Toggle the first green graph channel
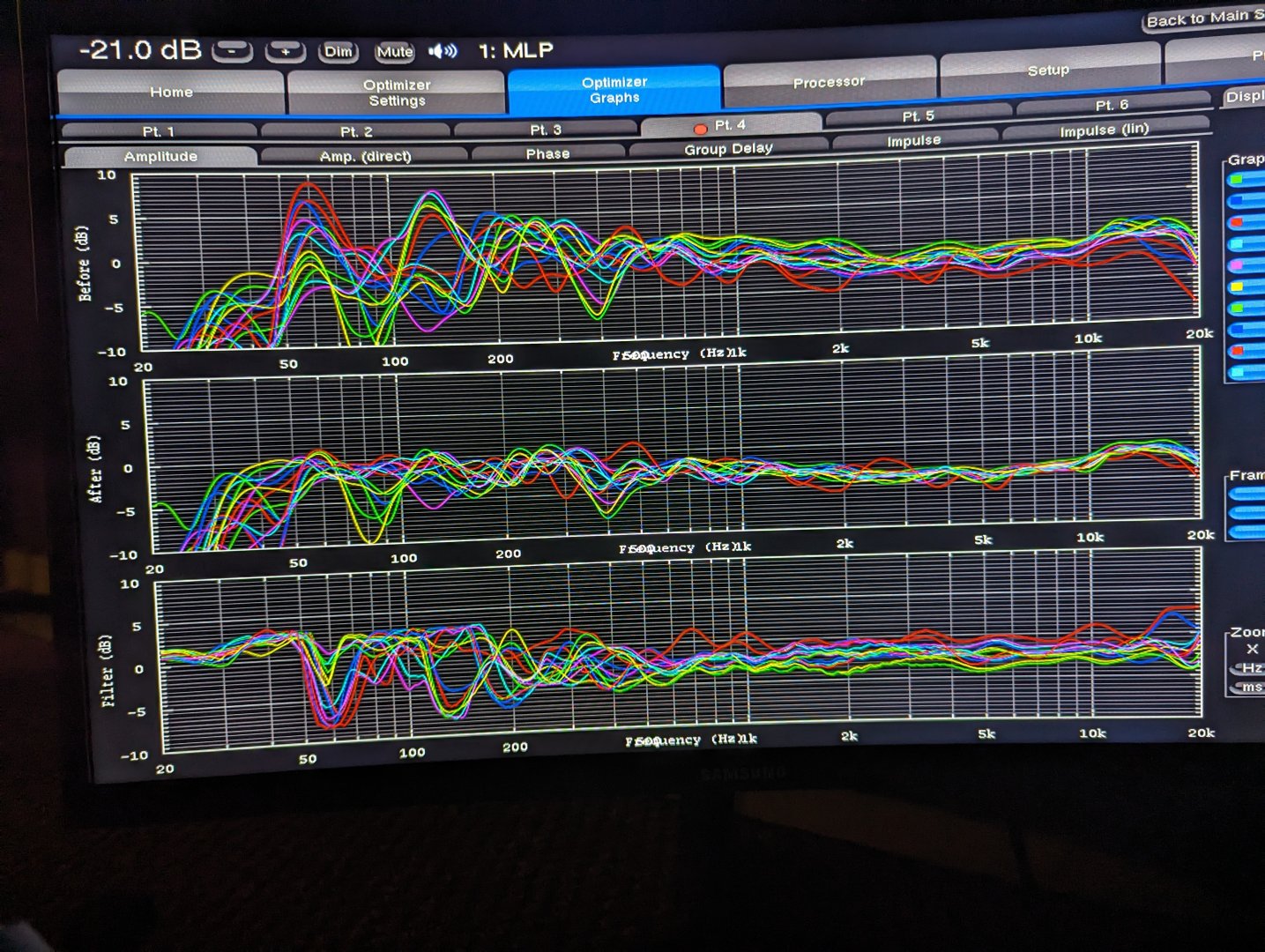Screen dimensions: 1265x952 click(1246, 180)
